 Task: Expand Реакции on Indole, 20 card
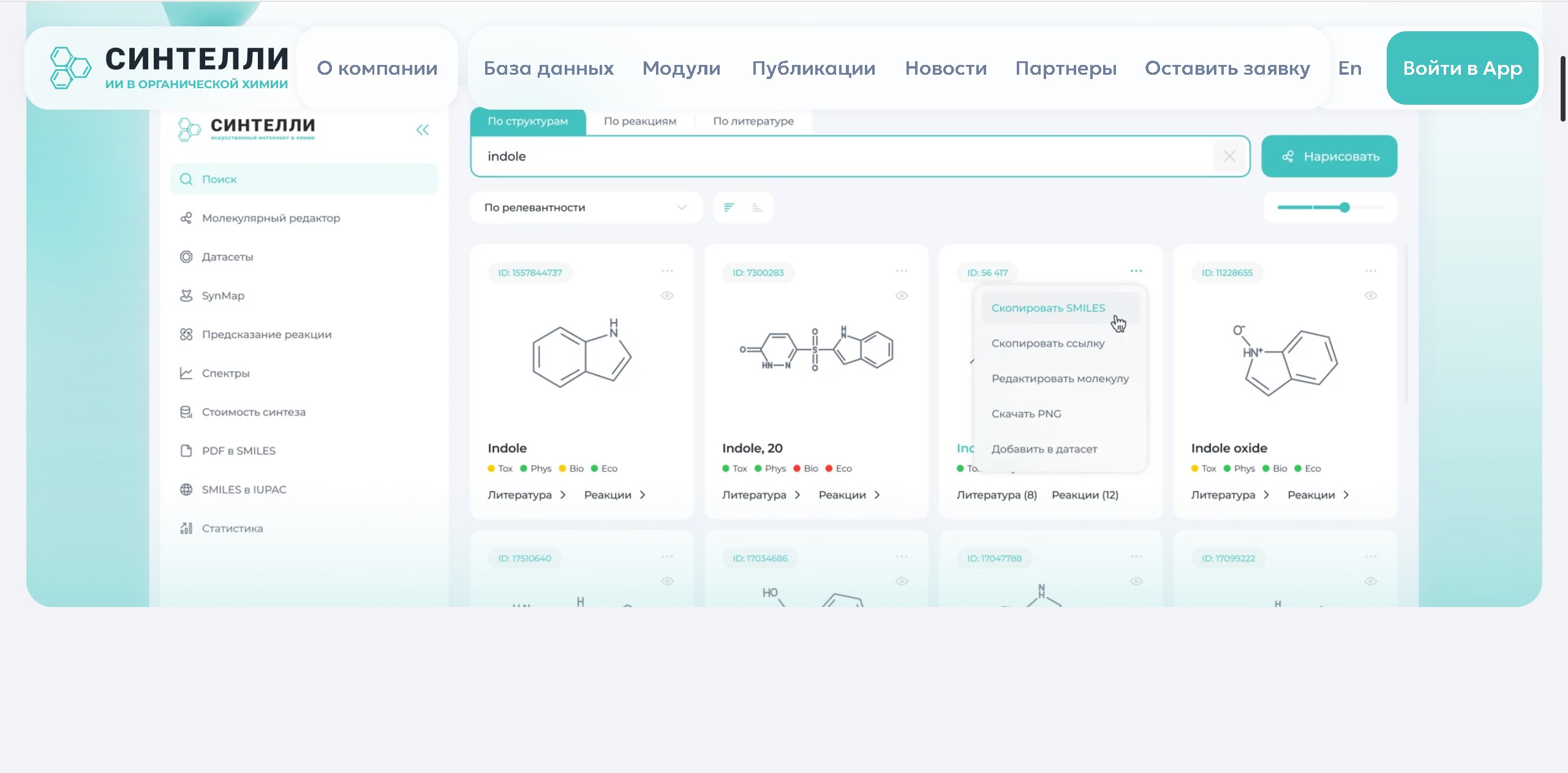tap(850, 495)
